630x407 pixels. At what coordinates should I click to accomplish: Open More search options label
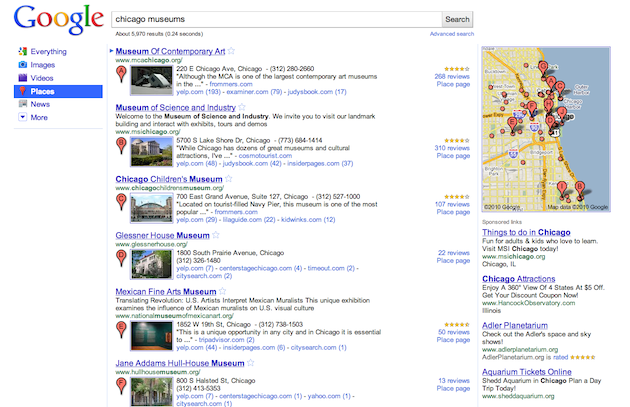click(x=39, y=117)
